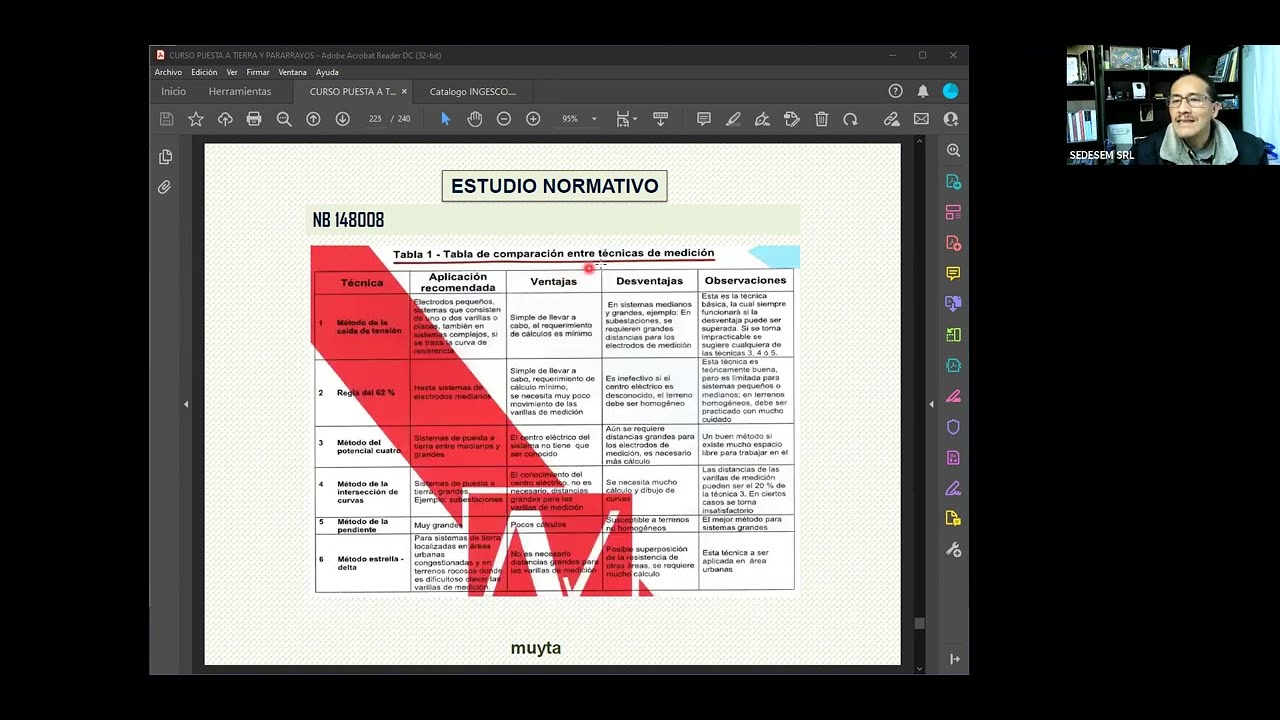
Task: Upload the file to cloud
Action: point(225,119)
